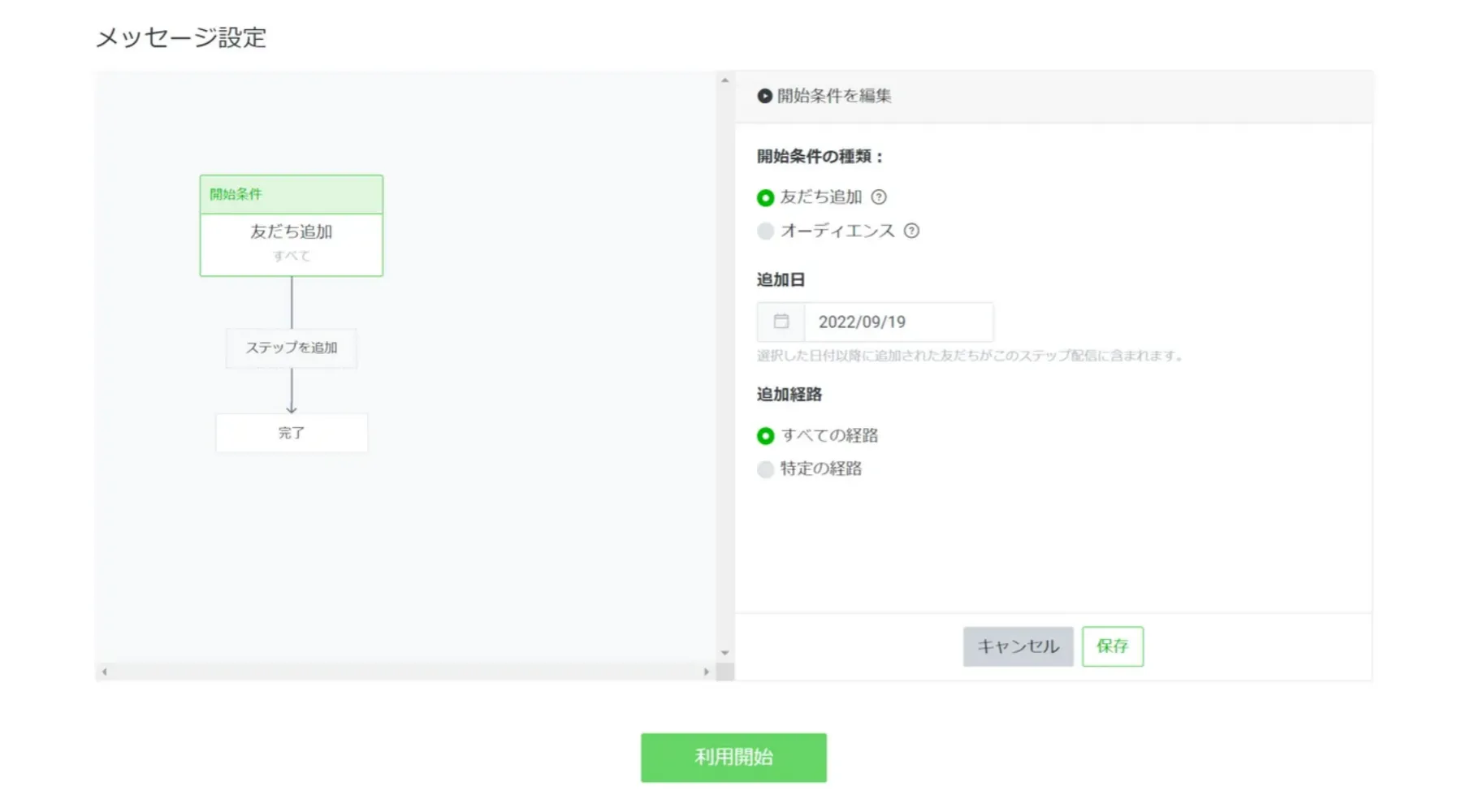Choose the 特定の経路 radio option
The image size is (1462, 812).
(765, 469)
